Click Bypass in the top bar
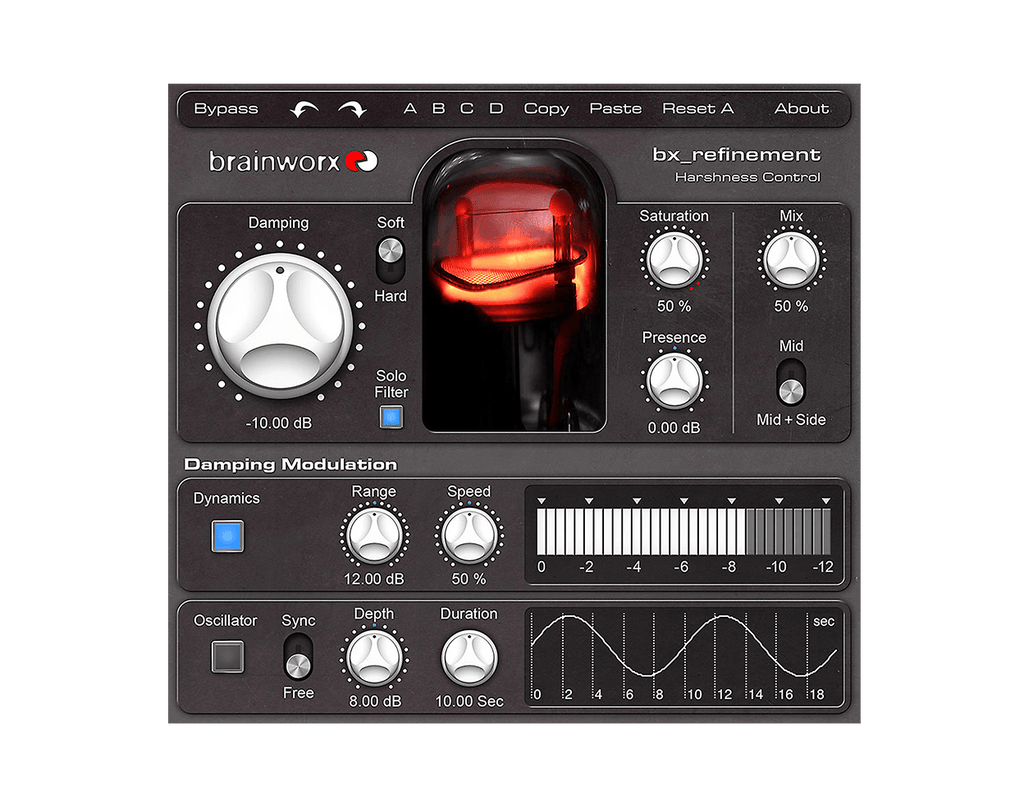Image resolution: width=1024 pixels, height=804 pixels. coord(226,109)
